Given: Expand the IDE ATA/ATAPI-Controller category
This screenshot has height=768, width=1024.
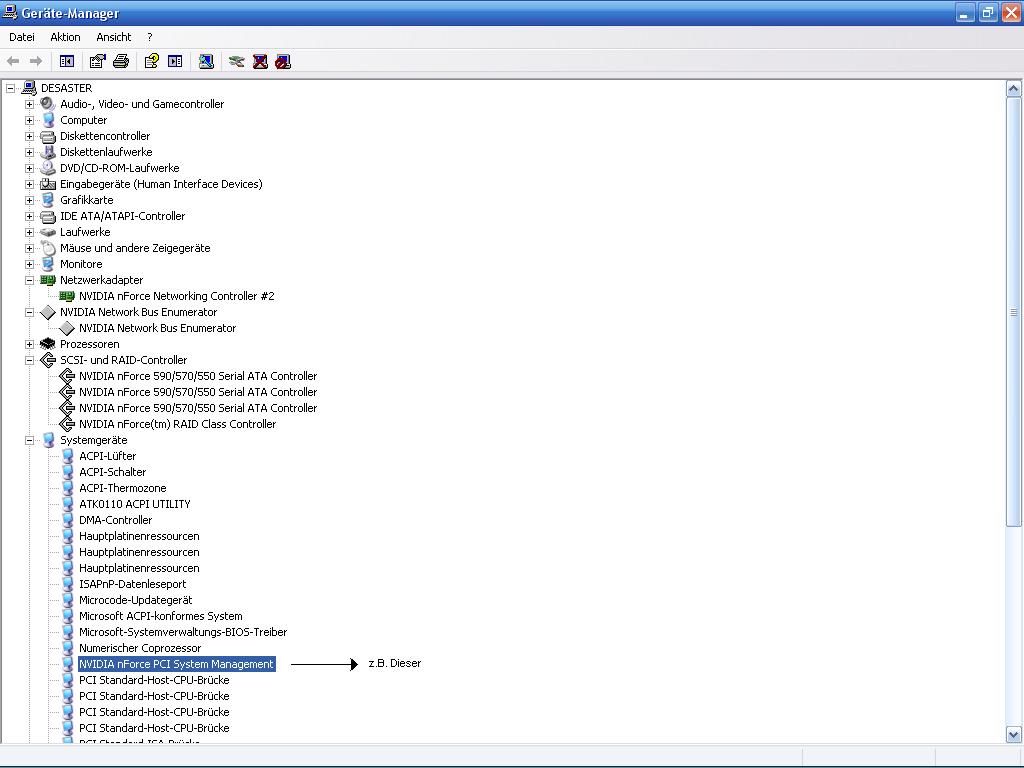Looking at the screenshot, I should 29,216.
